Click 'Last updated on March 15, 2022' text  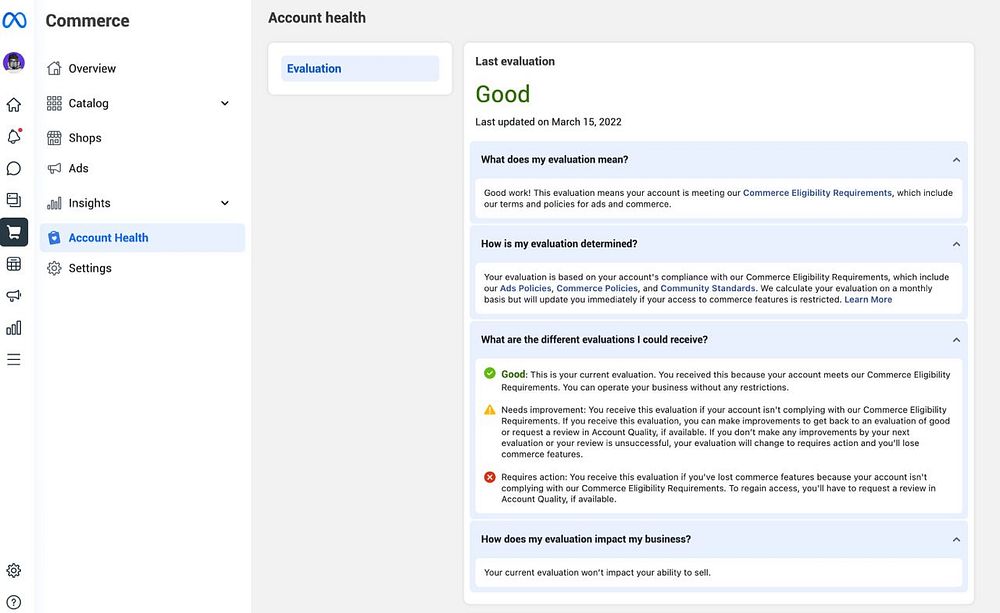coord(548,122)
